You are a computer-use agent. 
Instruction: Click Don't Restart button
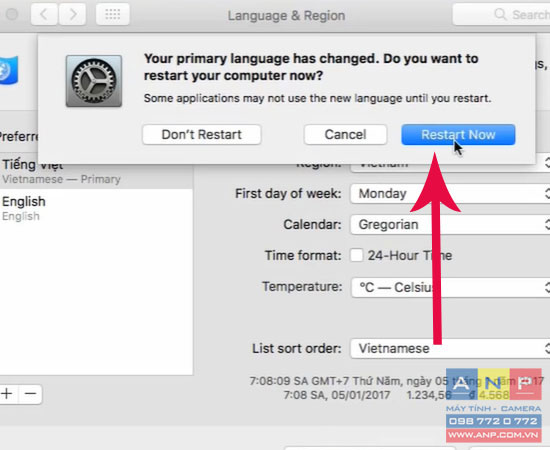tap(202, 135)
